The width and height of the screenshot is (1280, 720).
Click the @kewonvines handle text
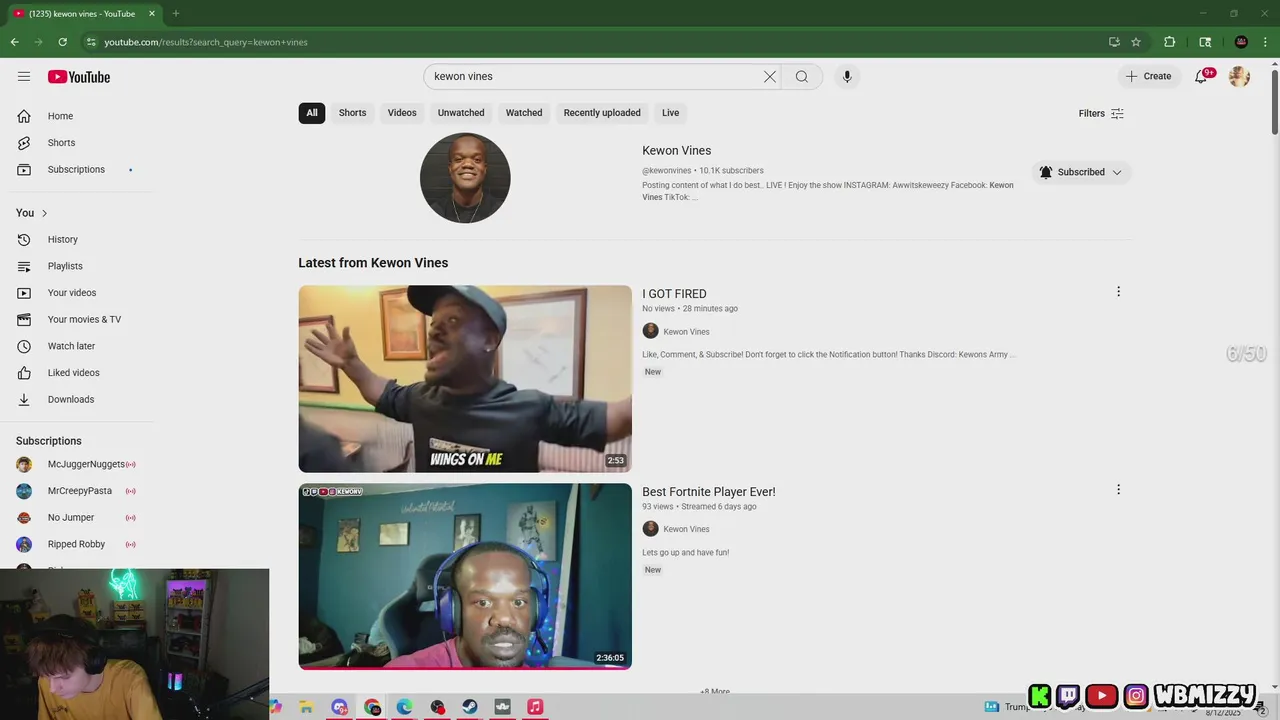(666, 171)
